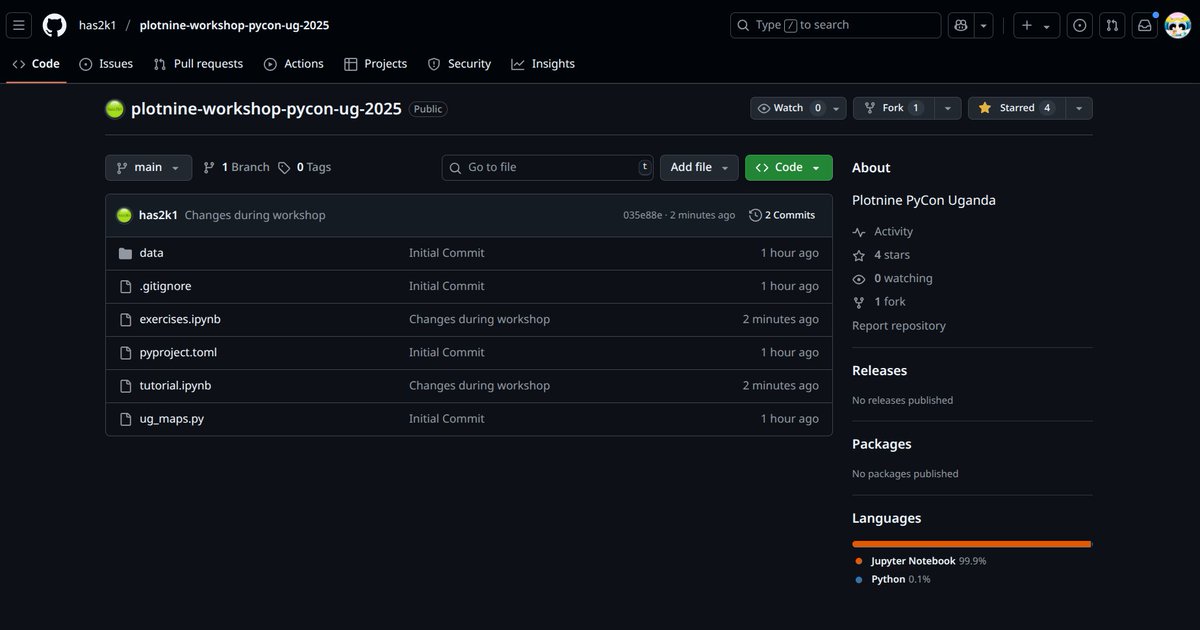This screenshot has height=630, width=1200.
Task: Open the Activity link in About
Action: [883, 232]
